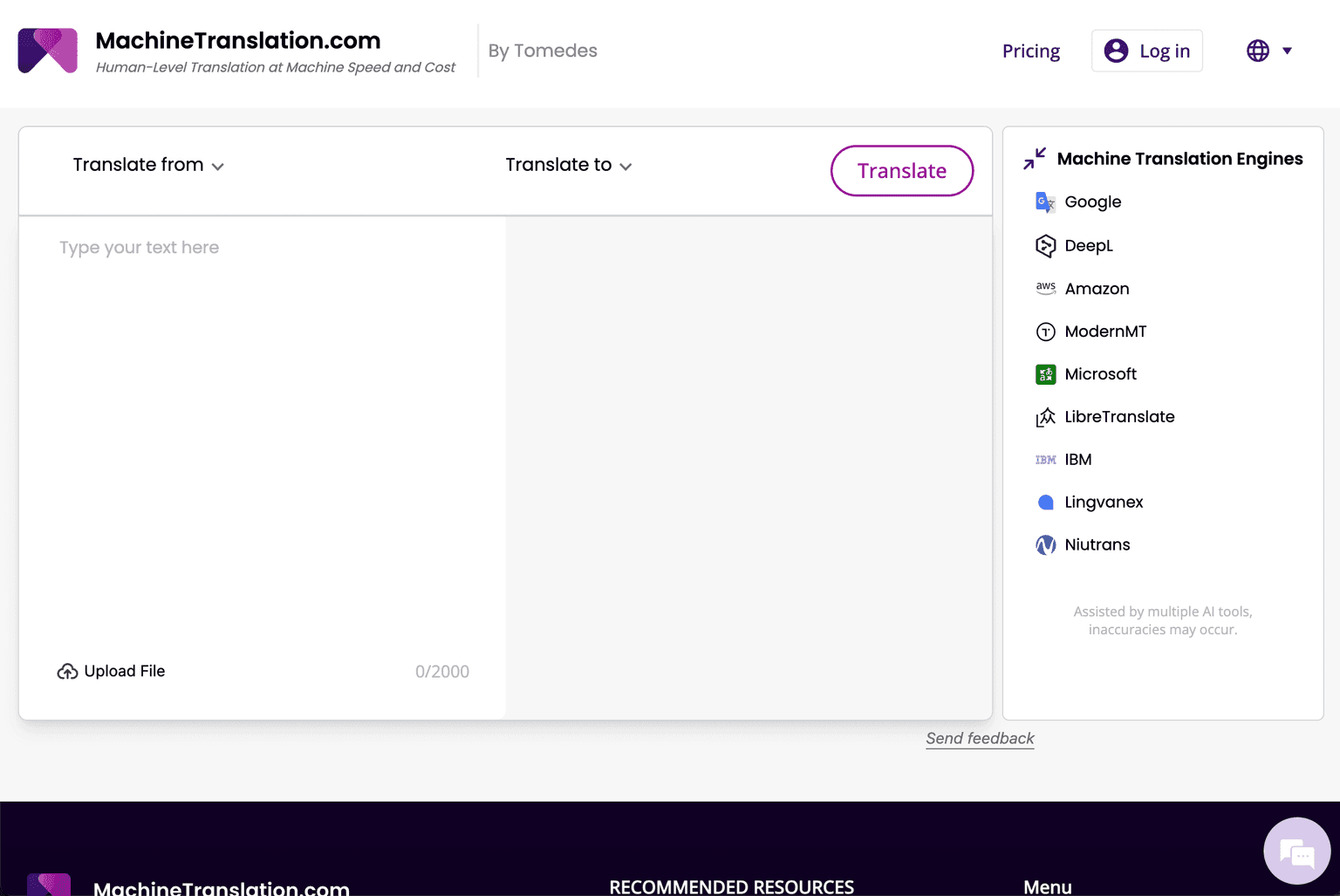Screen dimensions: 1340x896
Task: Open the Send feedback link
Action: pos(980,738)
